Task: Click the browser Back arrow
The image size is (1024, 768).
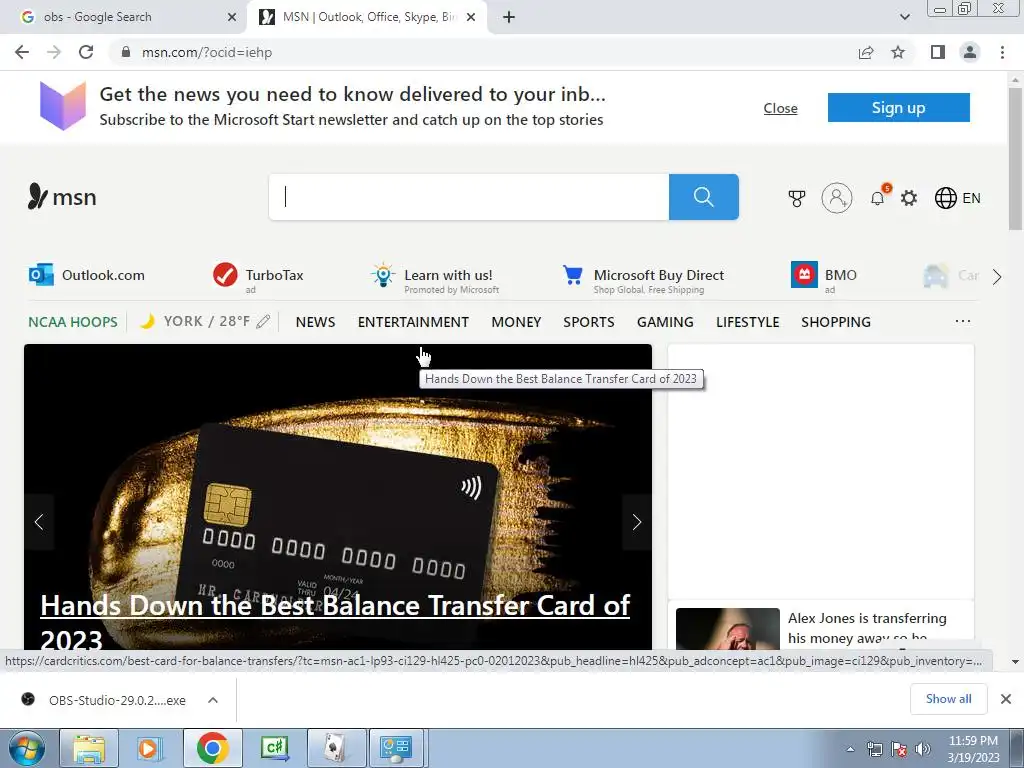Action: pos(22,52)
